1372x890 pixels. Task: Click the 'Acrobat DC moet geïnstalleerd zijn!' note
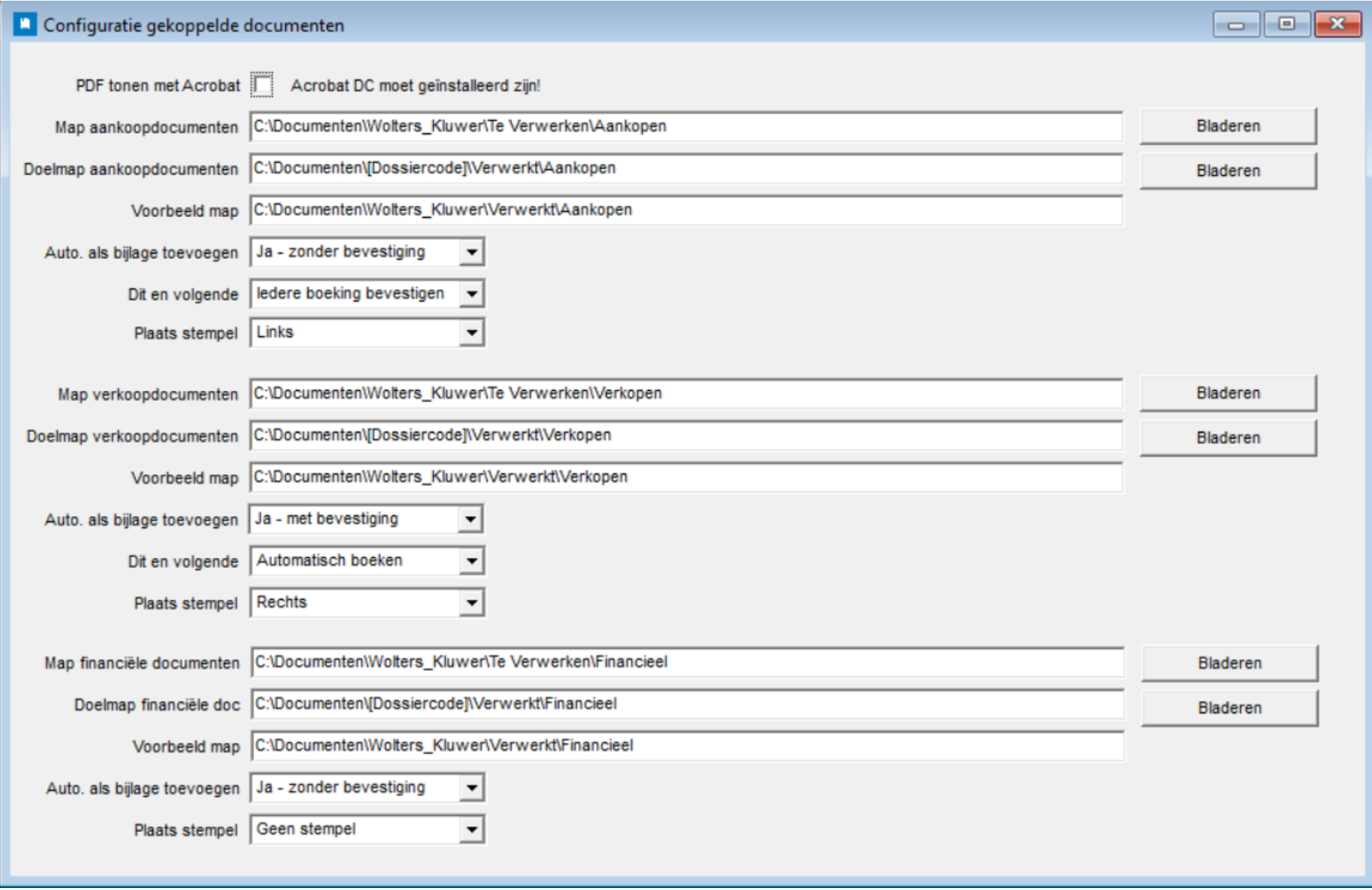pos(416,86)
